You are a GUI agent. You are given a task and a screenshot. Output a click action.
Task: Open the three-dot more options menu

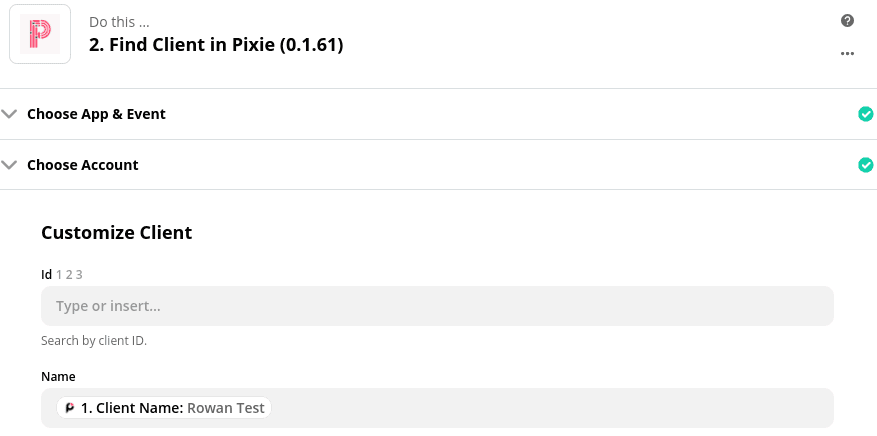click(x=848, y=53)
